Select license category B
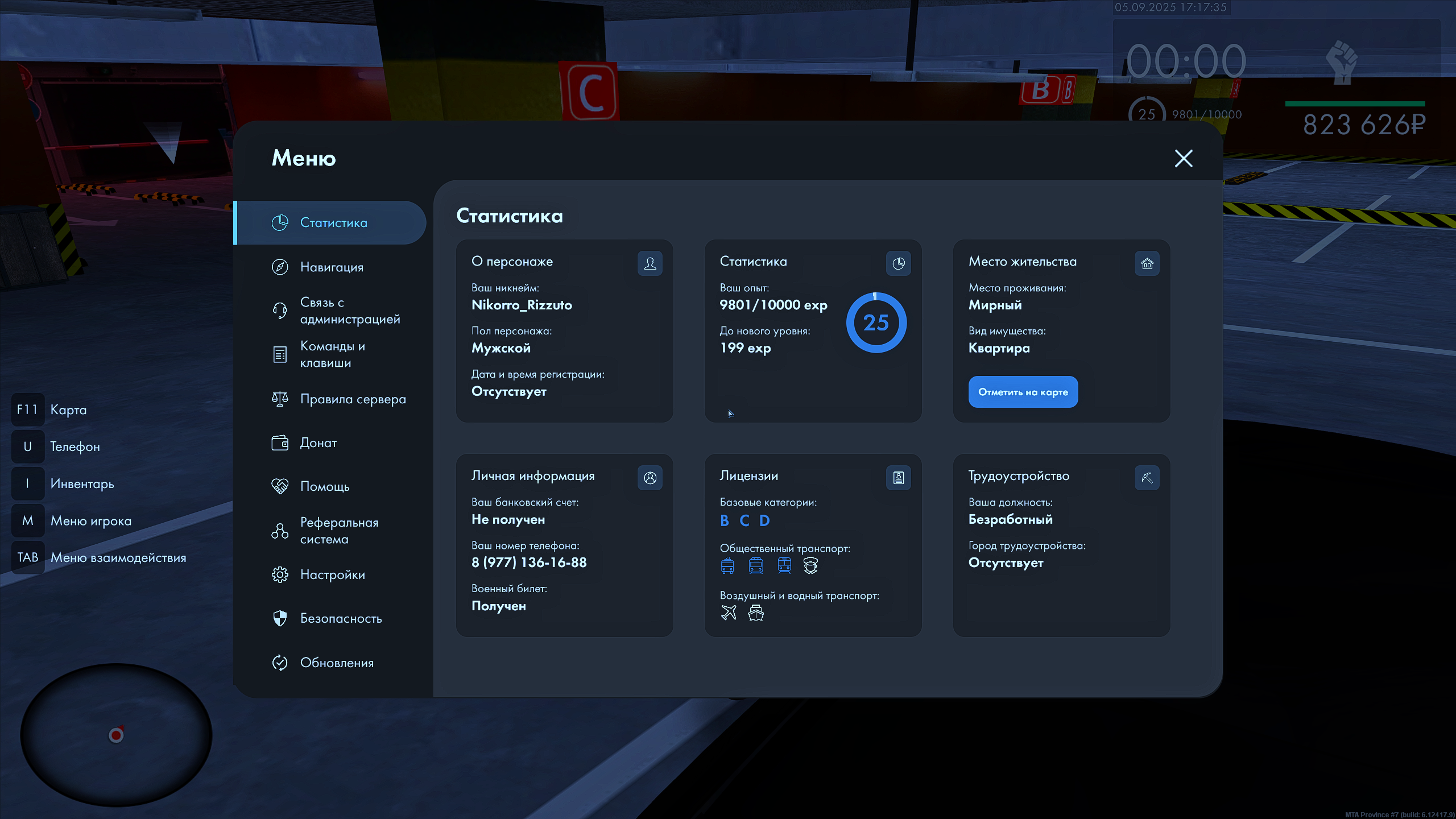The image size is (1456, 819). (x=725, y=520)
